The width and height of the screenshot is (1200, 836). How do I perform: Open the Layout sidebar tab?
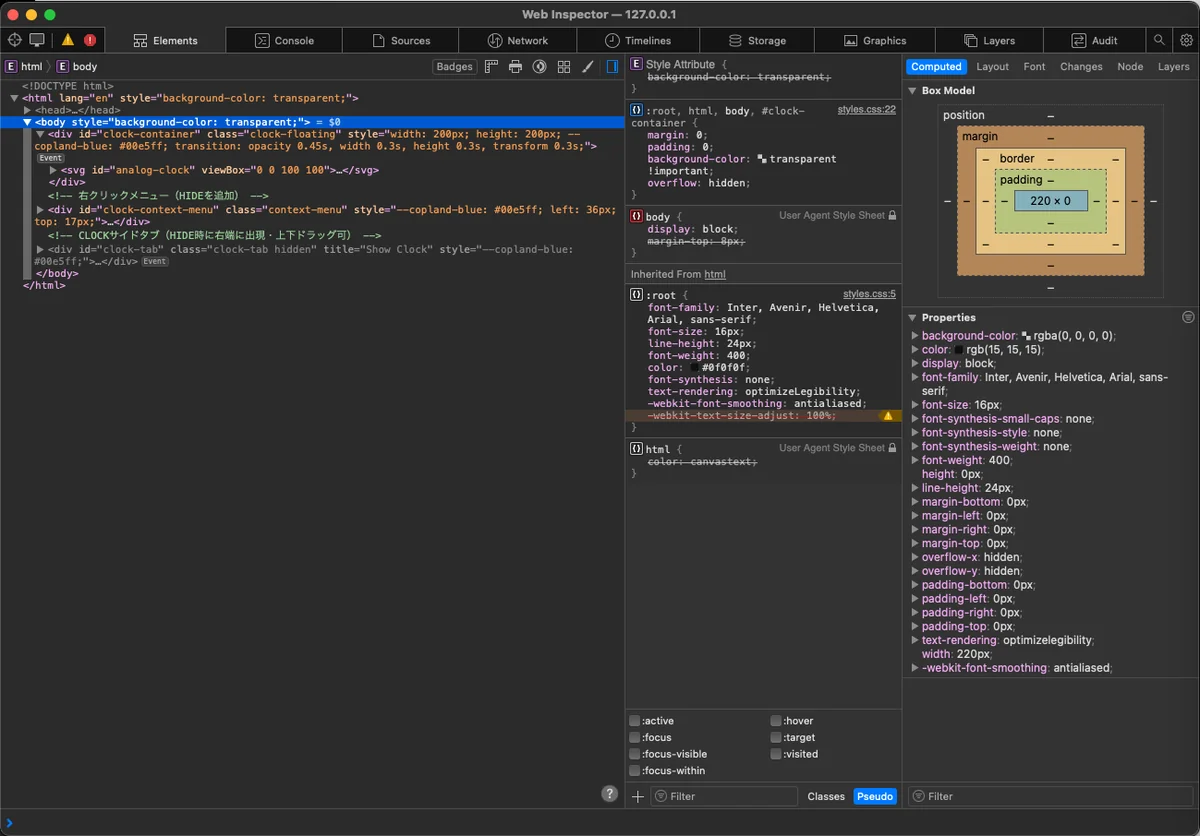(992, 67)
